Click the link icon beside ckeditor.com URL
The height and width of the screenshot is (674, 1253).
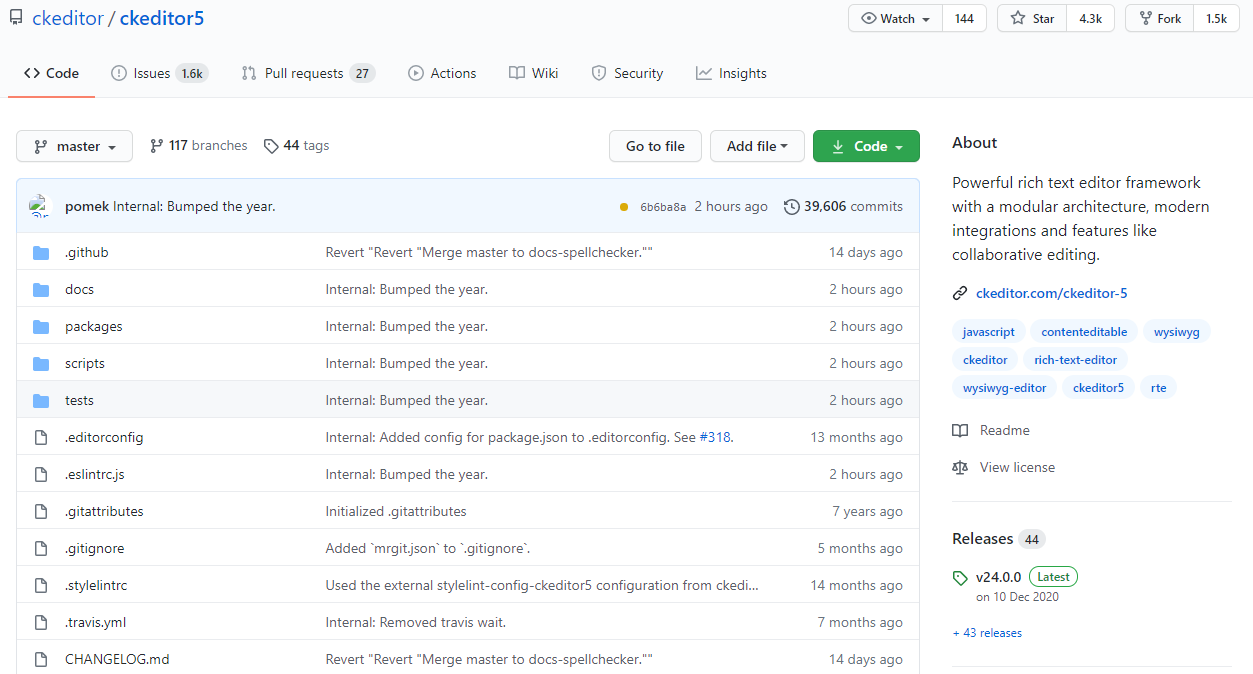pos(960,293)
